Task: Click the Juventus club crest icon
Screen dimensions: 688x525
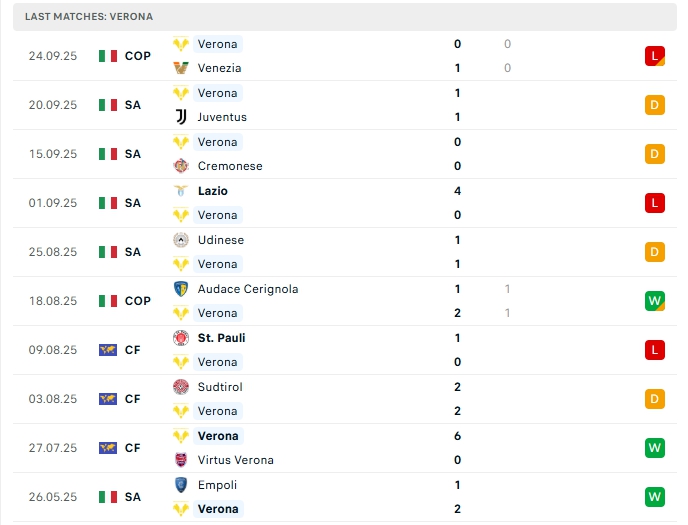Action: 181,117
